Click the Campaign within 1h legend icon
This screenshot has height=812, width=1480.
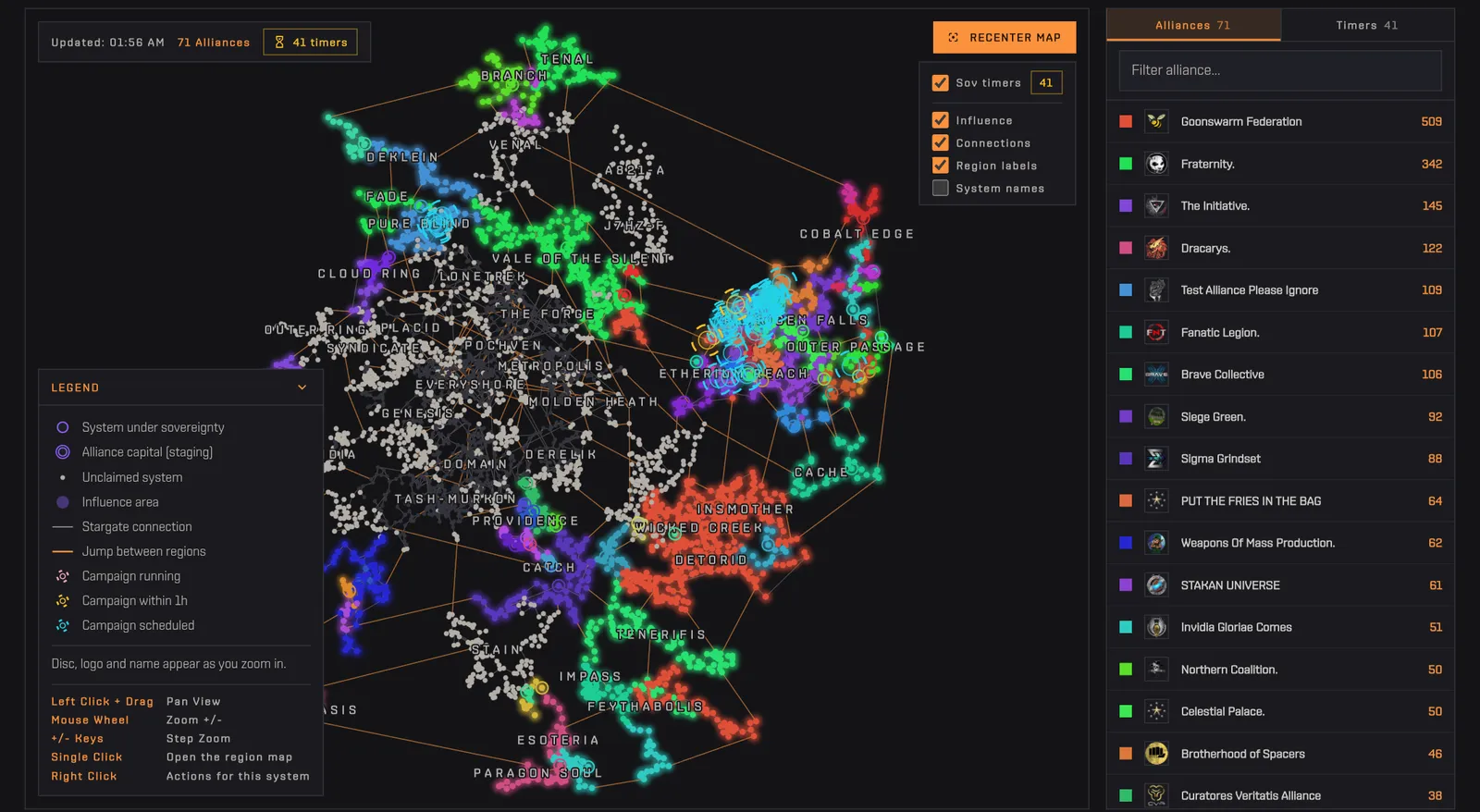point(63,601)
